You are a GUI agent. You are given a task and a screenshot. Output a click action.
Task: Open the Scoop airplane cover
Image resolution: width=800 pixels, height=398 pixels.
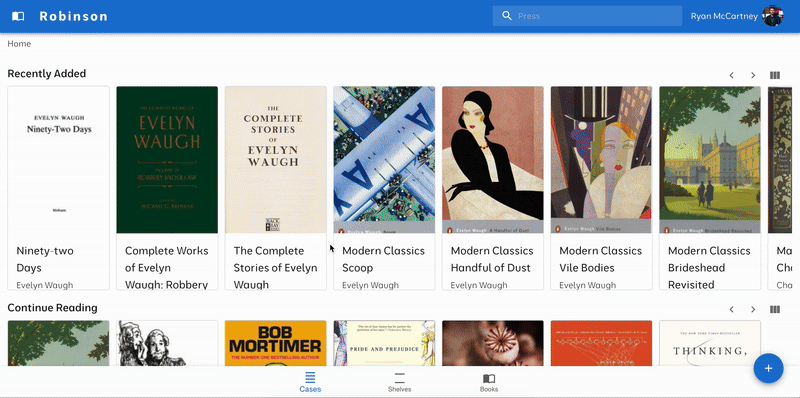(384, 160)
